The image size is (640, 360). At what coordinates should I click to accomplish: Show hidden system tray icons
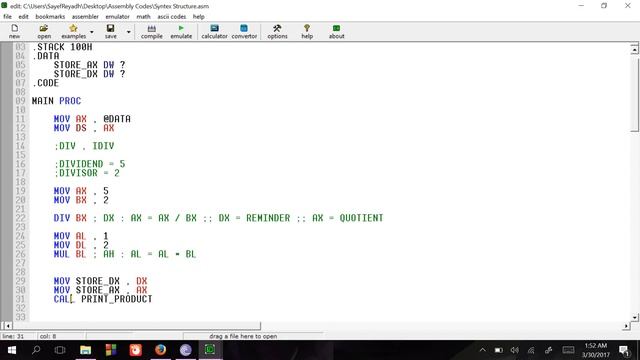(482, 350)
